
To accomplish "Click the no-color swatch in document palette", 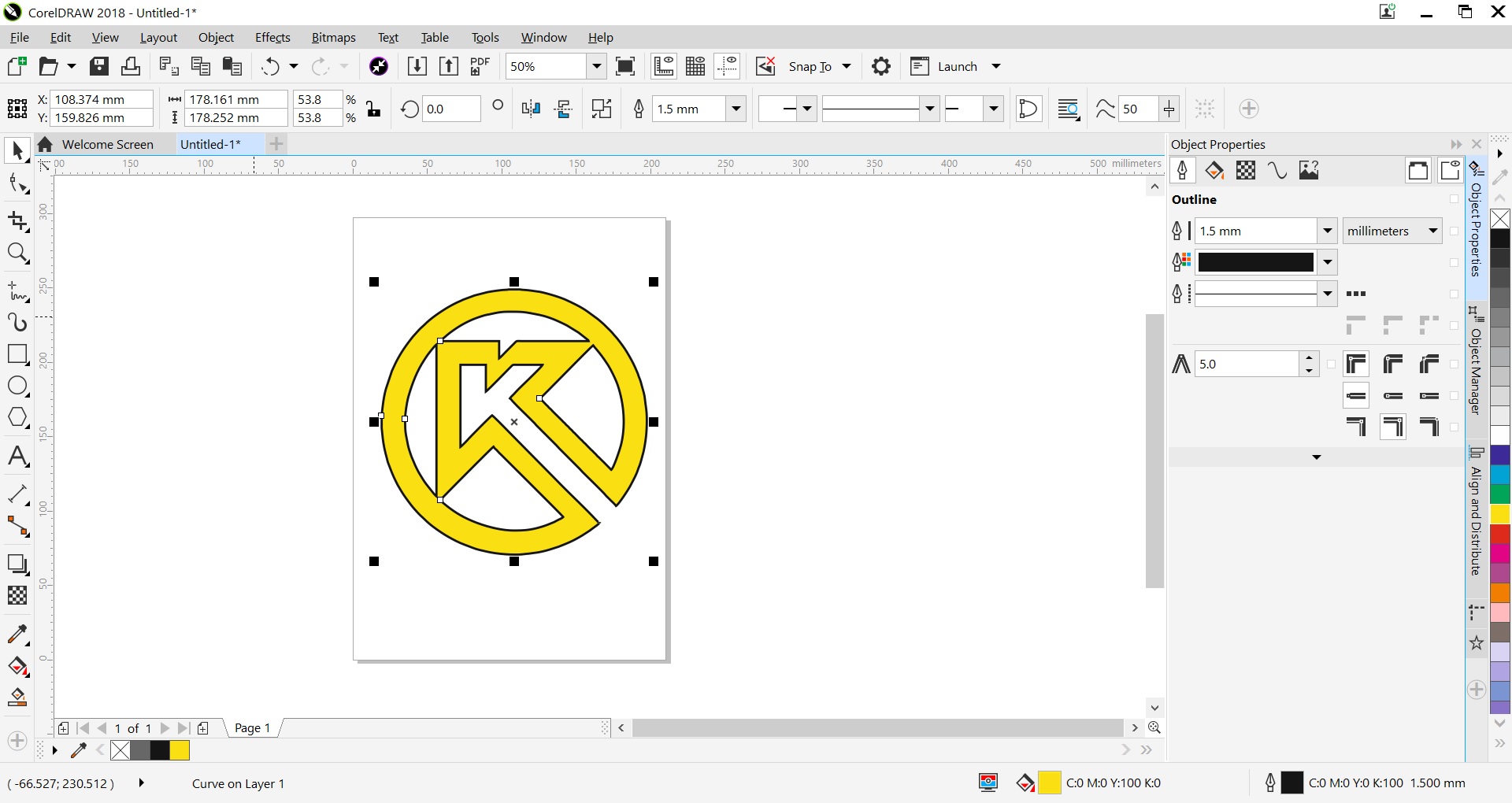I will [x=120, y=750].
